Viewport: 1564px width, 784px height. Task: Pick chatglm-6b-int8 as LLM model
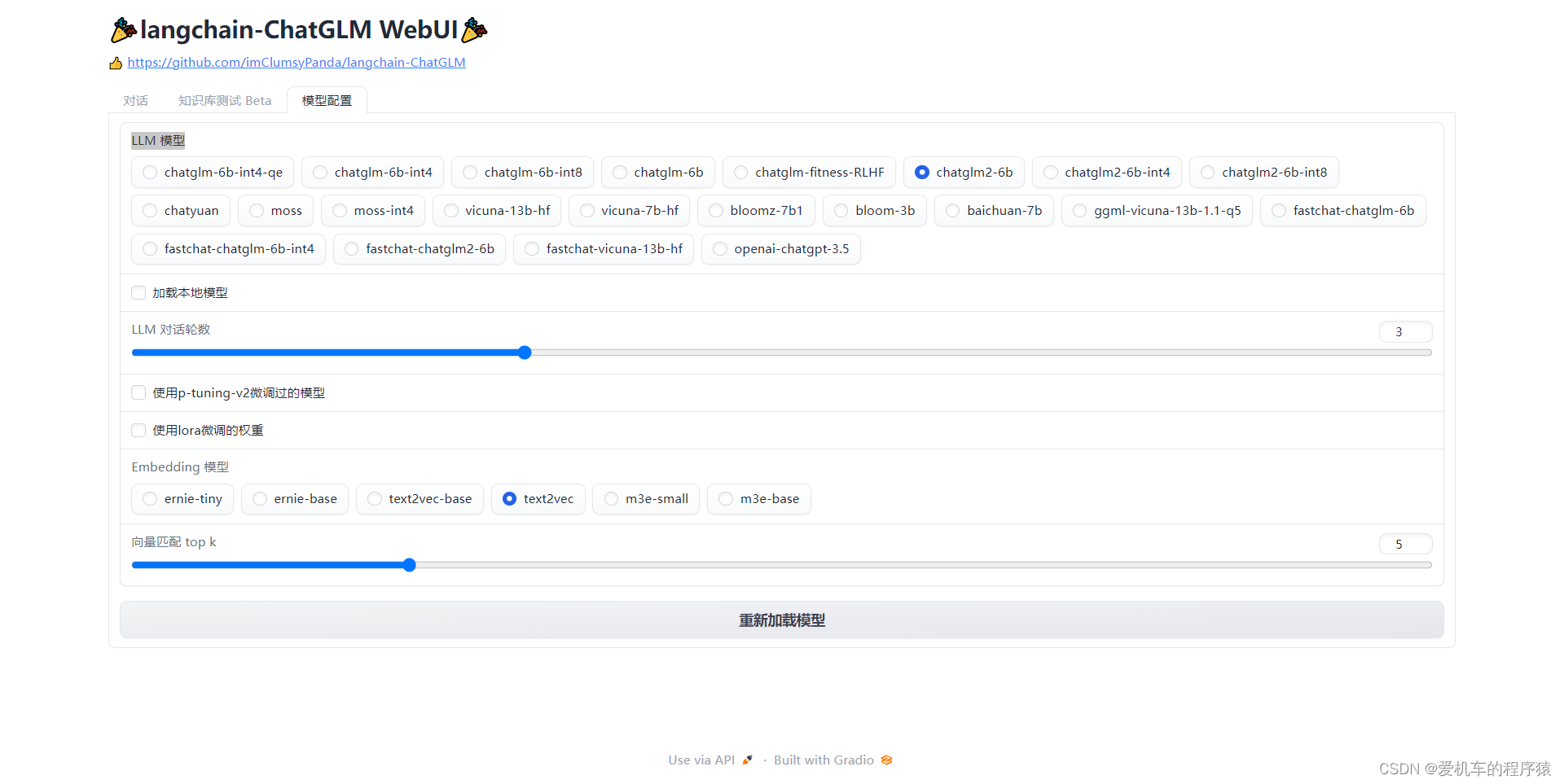coord(522,173)
